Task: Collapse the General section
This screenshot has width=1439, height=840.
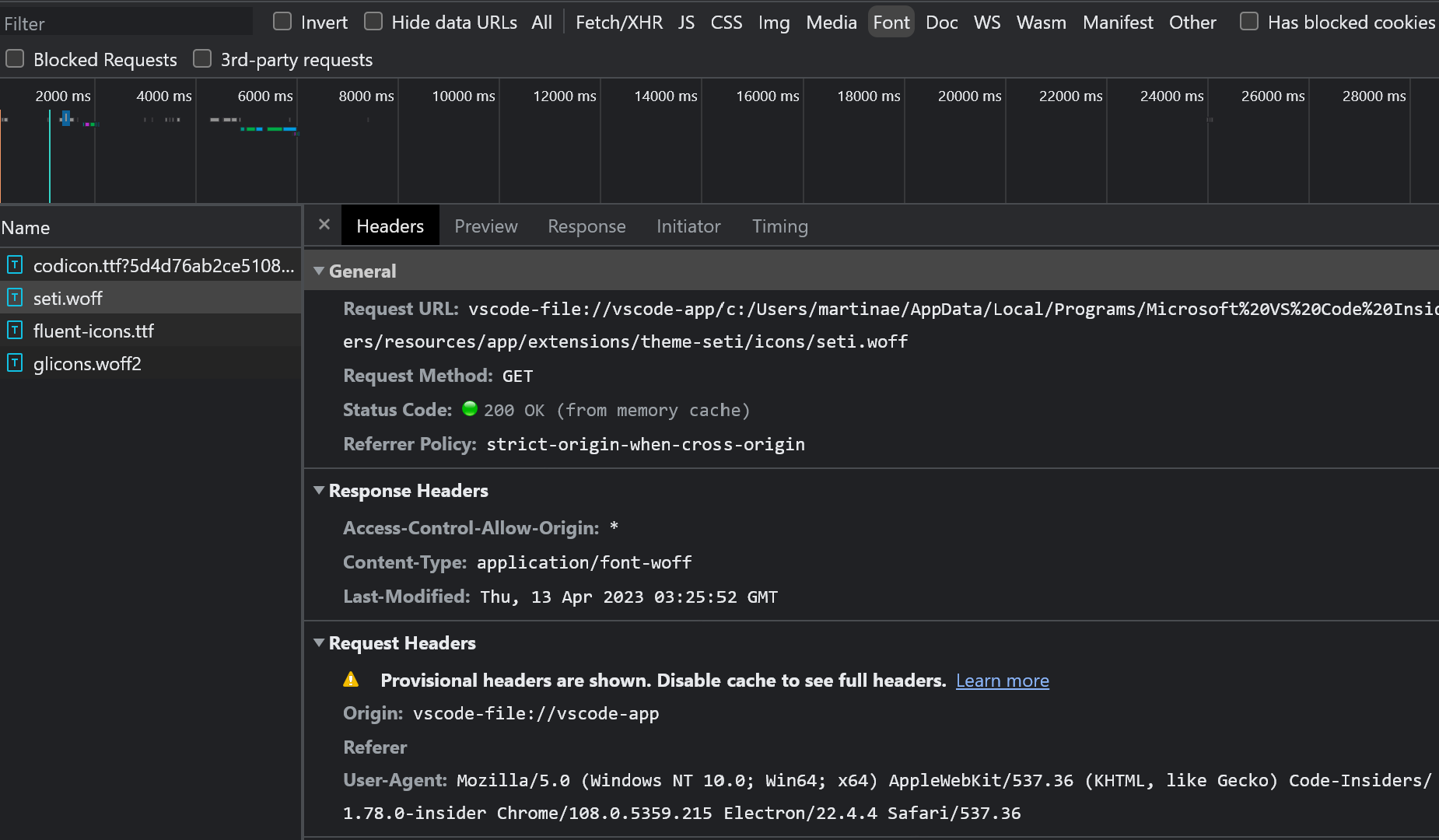Action: coord(319,271)
